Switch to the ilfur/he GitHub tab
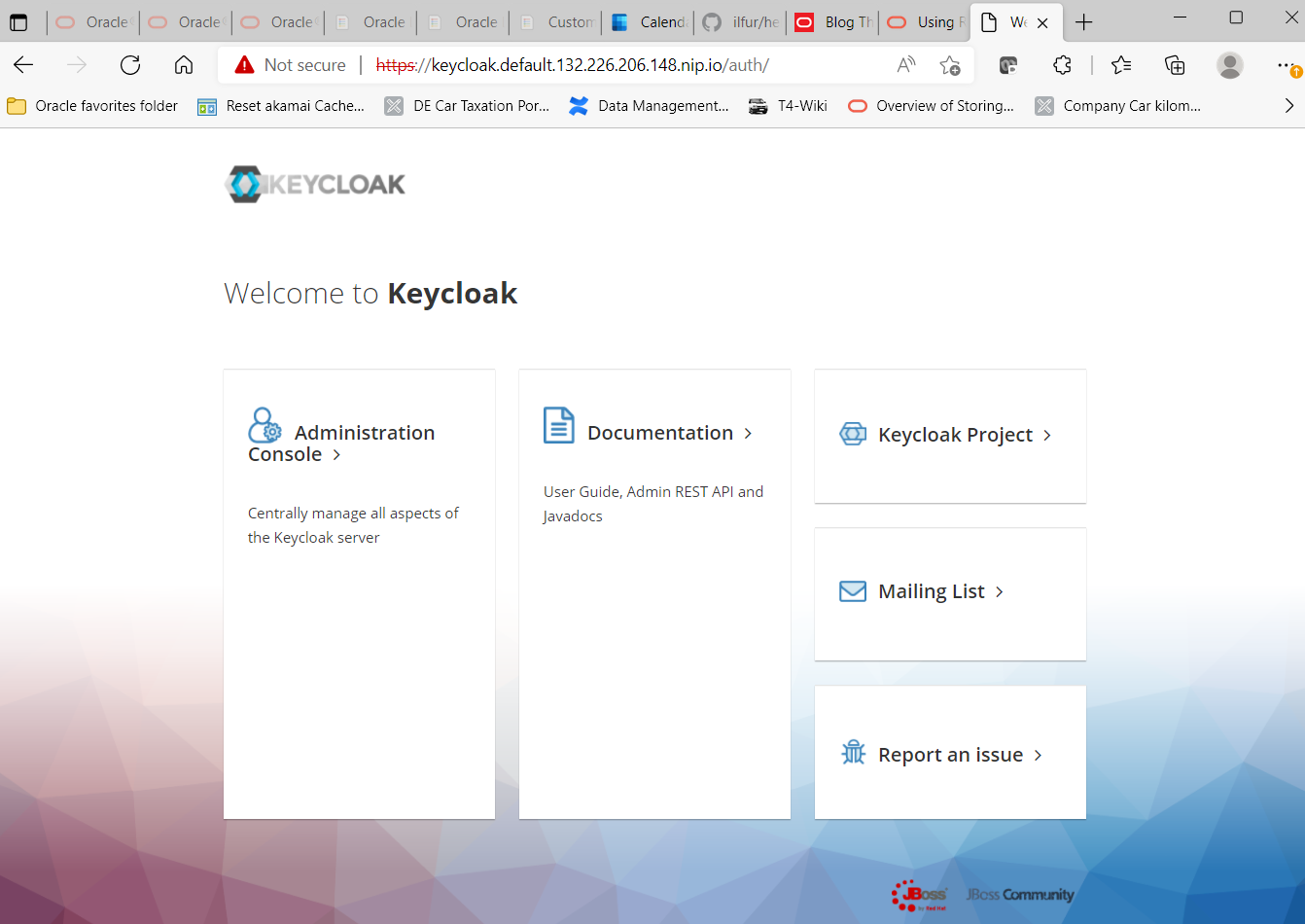The image size is (1305, 924). coord(741,21)
